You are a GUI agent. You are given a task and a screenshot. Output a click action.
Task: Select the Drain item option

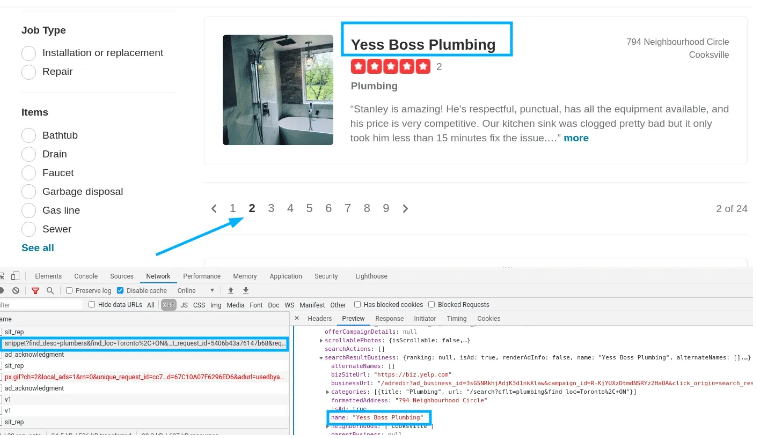(x=28, y=154)
